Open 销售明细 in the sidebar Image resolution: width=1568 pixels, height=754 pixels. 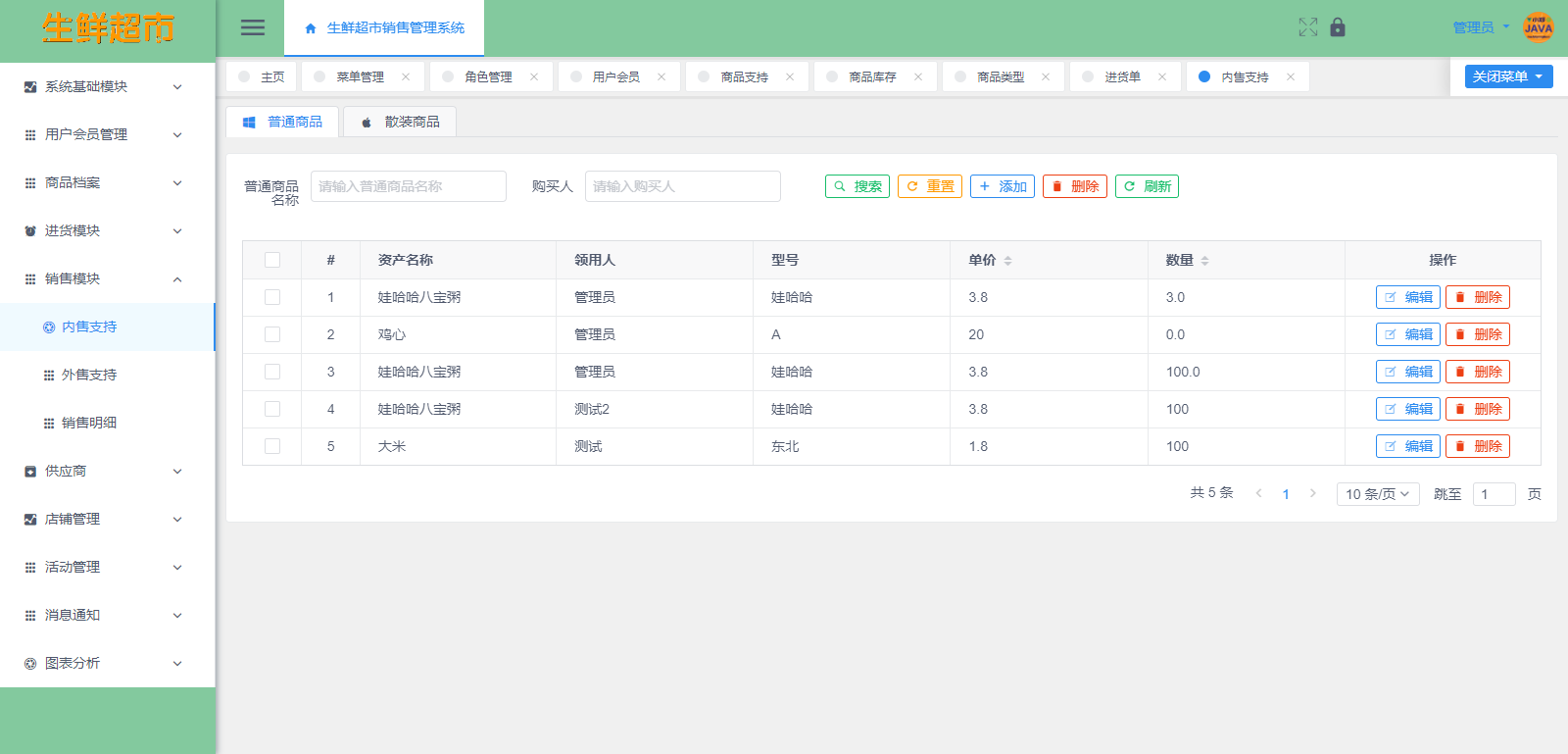click(89, 423)
